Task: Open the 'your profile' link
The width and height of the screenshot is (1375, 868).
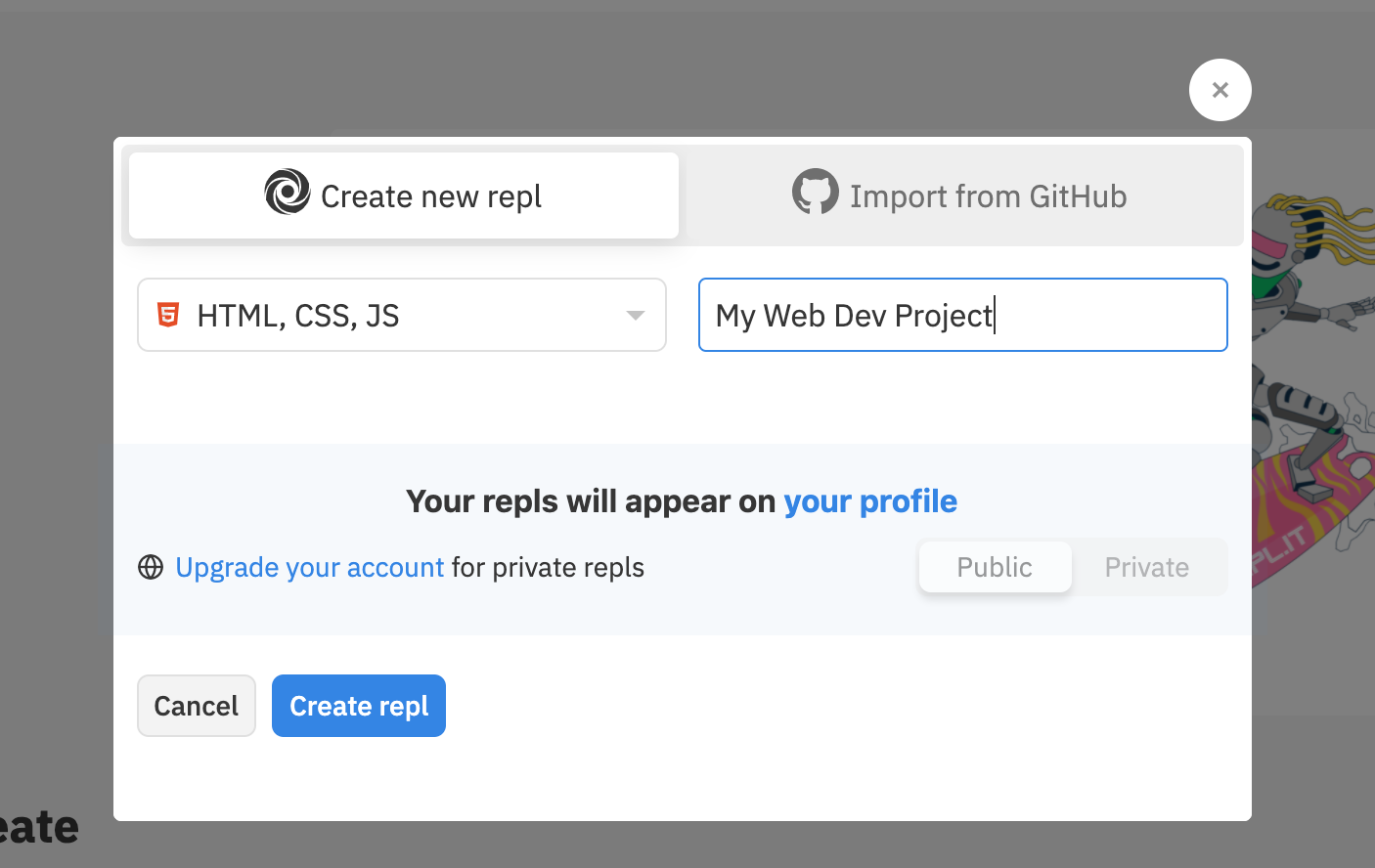Action: pyautogui.click(x=869, y=501)
